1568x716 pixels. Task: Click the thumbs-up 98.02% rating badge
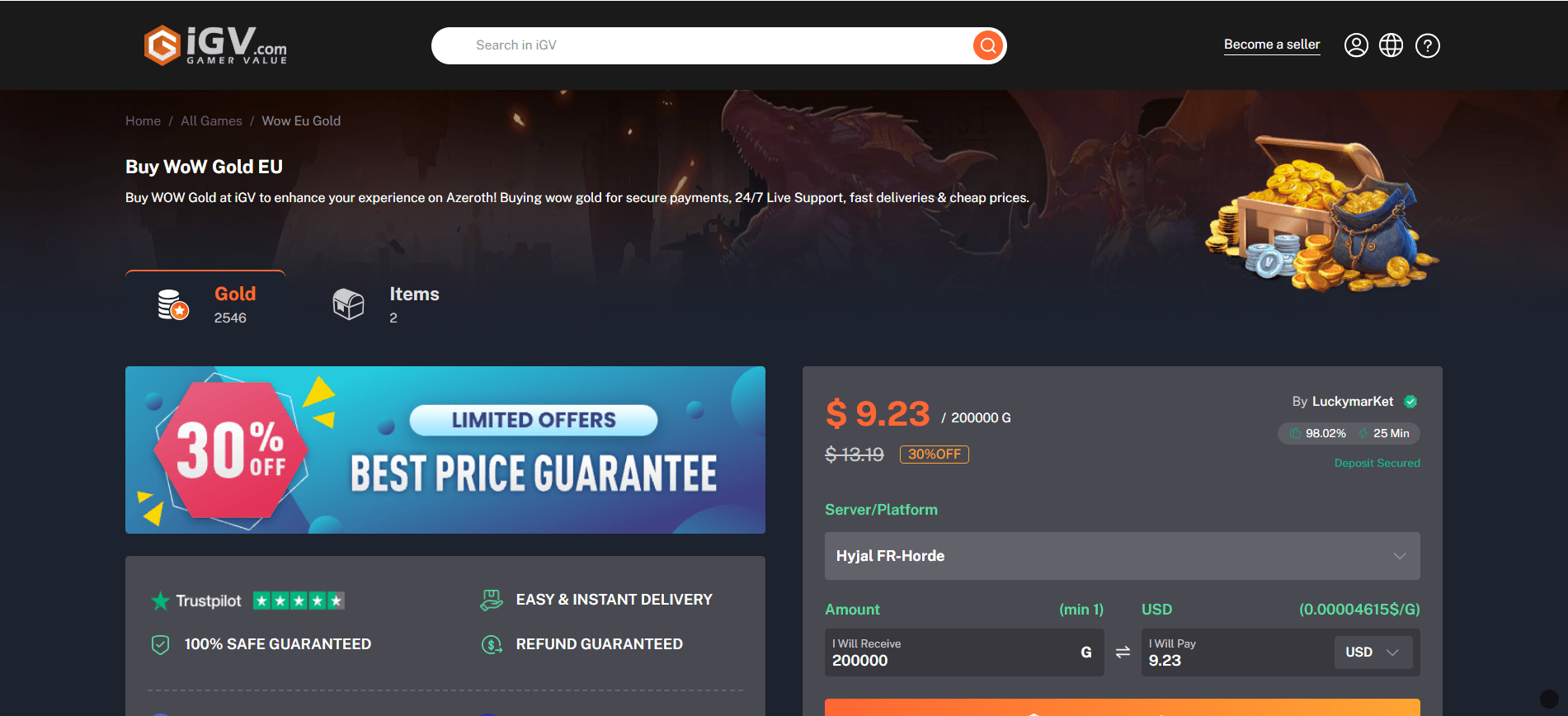[1317, 433]
